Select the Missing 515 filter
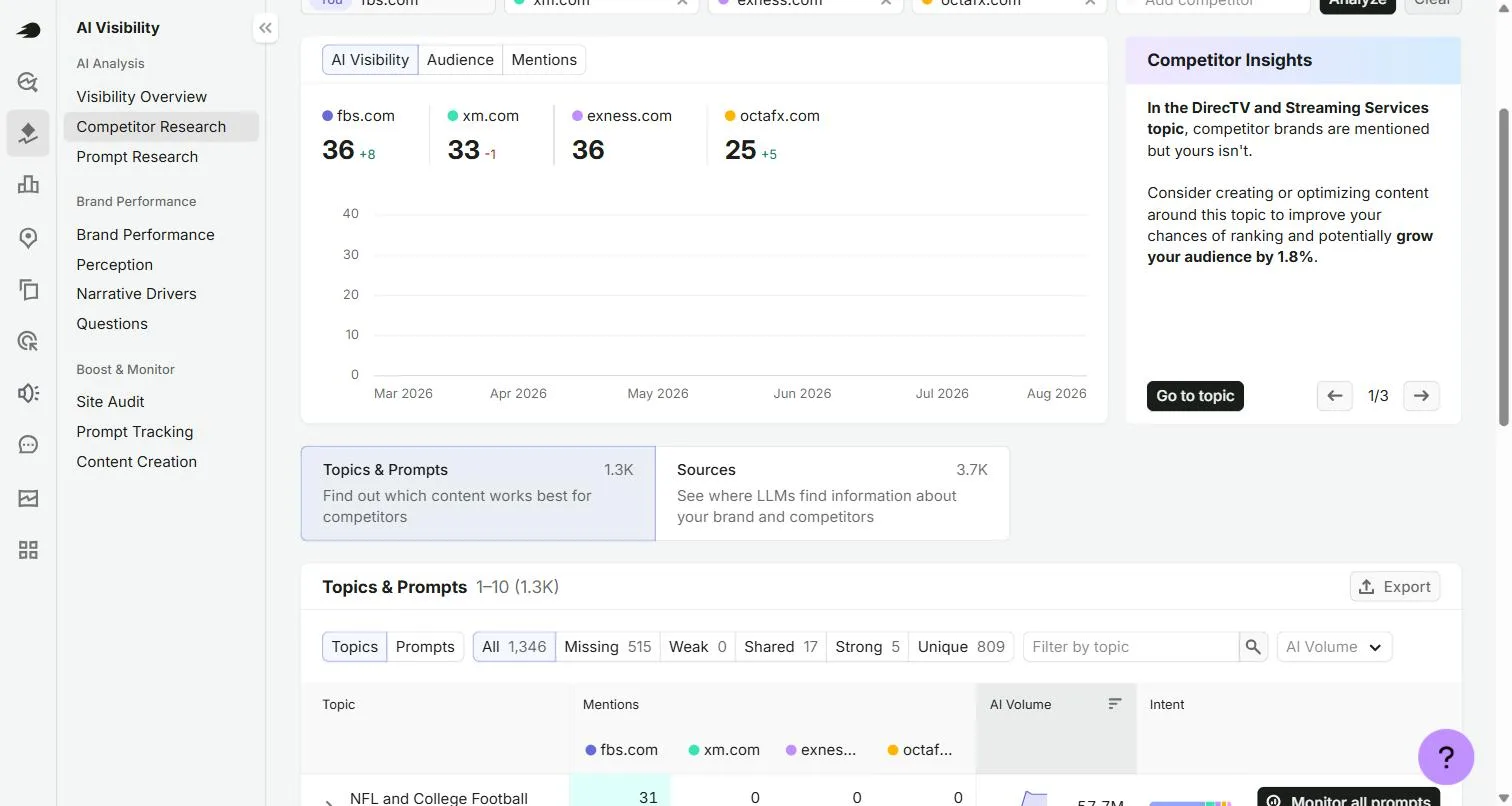Screen dimensions: 1512x806 pos(608,647)
